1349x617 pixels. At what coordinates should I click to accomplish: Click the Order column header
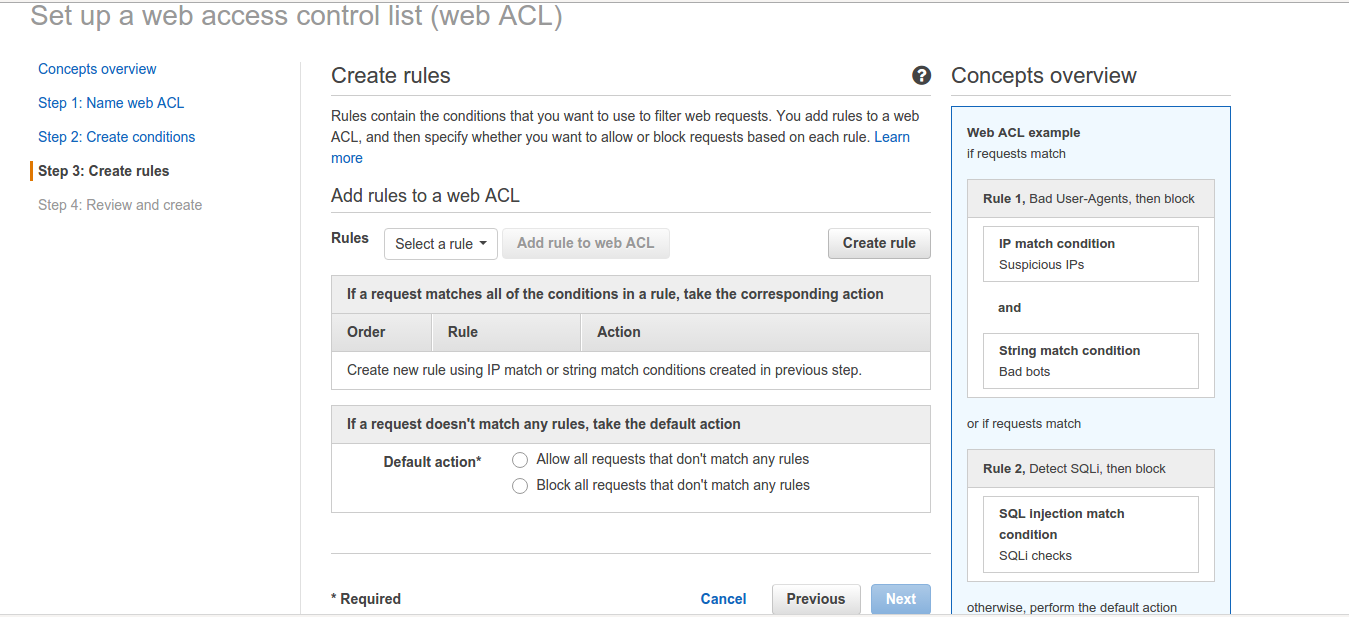[366, 332]
